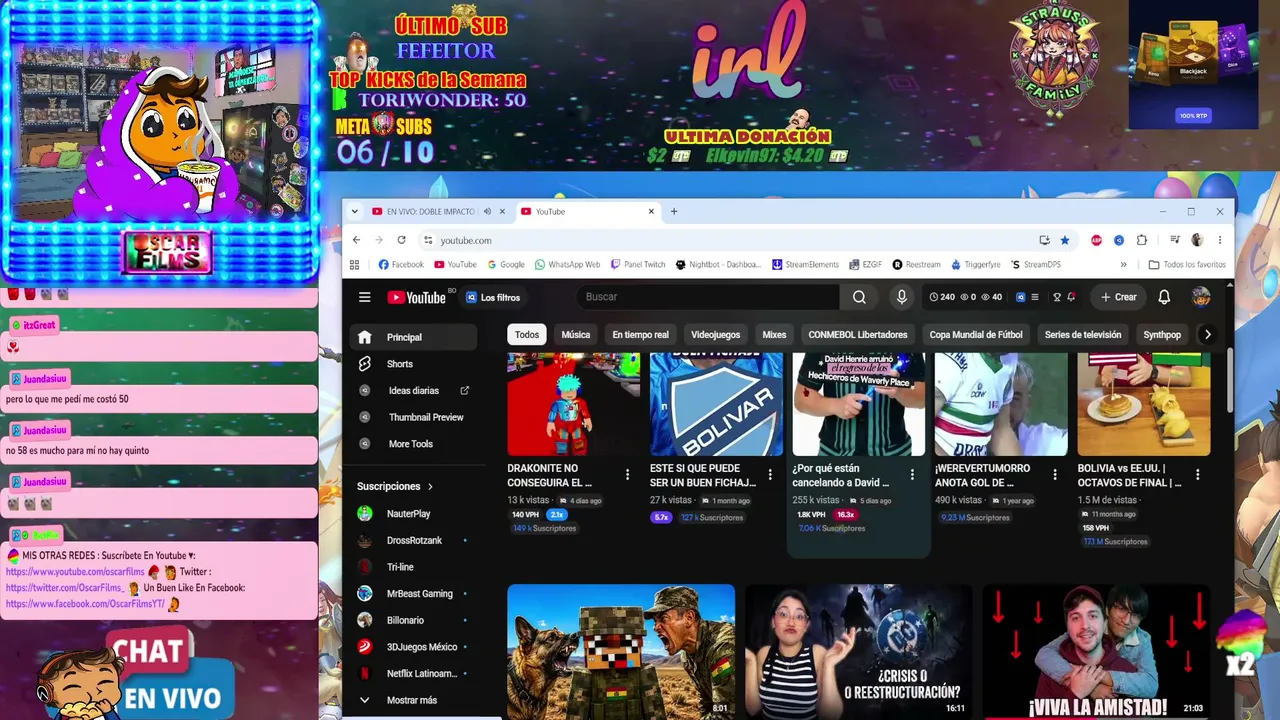Open site information icon in address bar
Screen dimensions: 1280x720
click(428, 240)
